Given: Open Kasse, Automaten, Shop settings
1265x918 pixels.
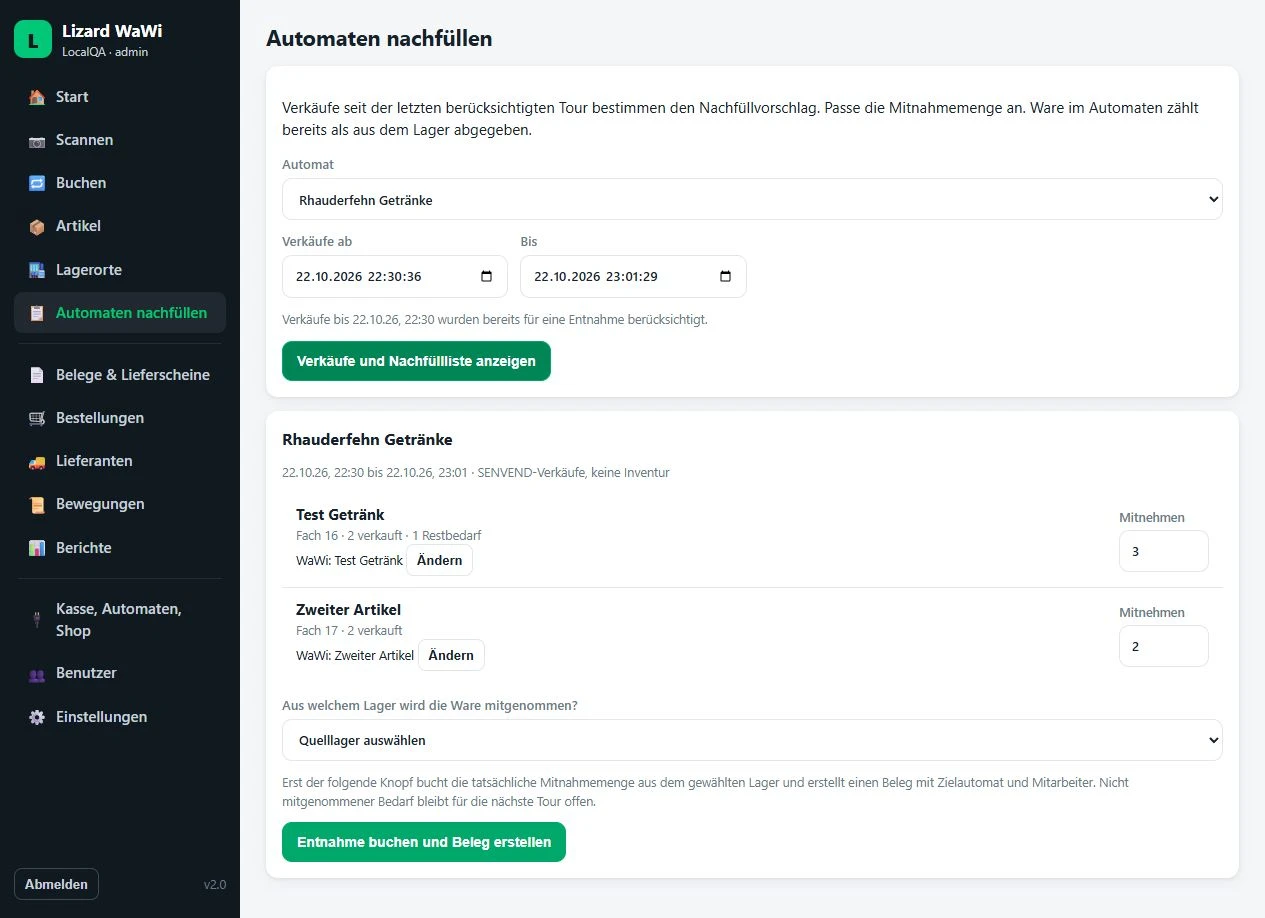Looking at the screenshot, I should pyautogui.click(x=120, y=620).
